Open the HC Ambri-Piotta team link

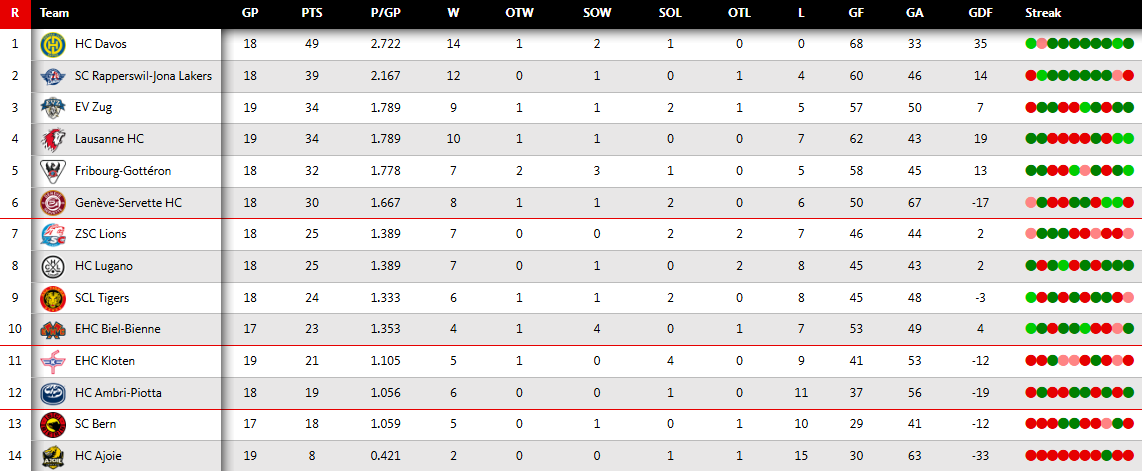tap(117, 393)
